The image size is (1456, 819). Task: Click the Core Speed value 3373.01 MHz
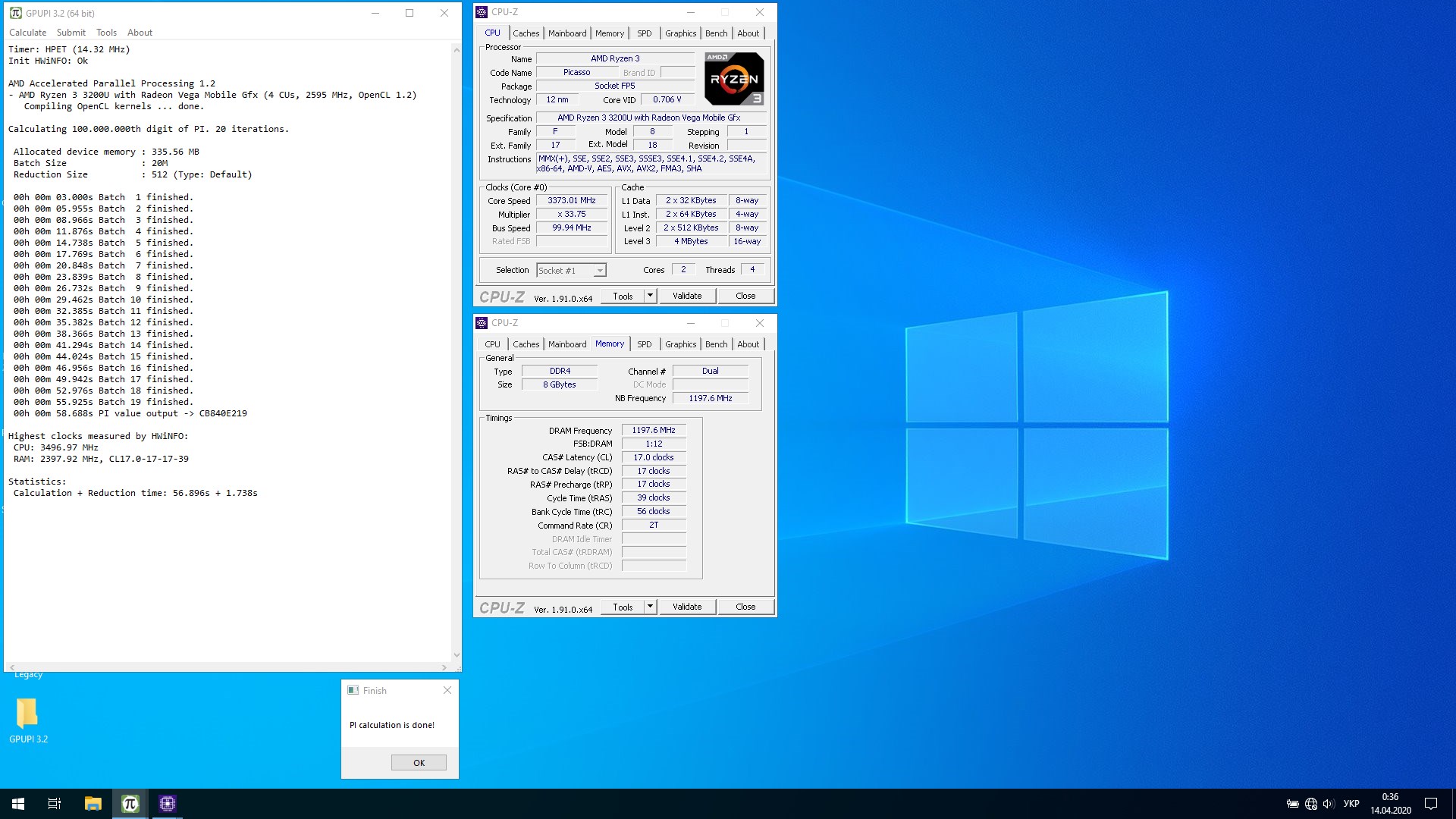coord(572,201)
